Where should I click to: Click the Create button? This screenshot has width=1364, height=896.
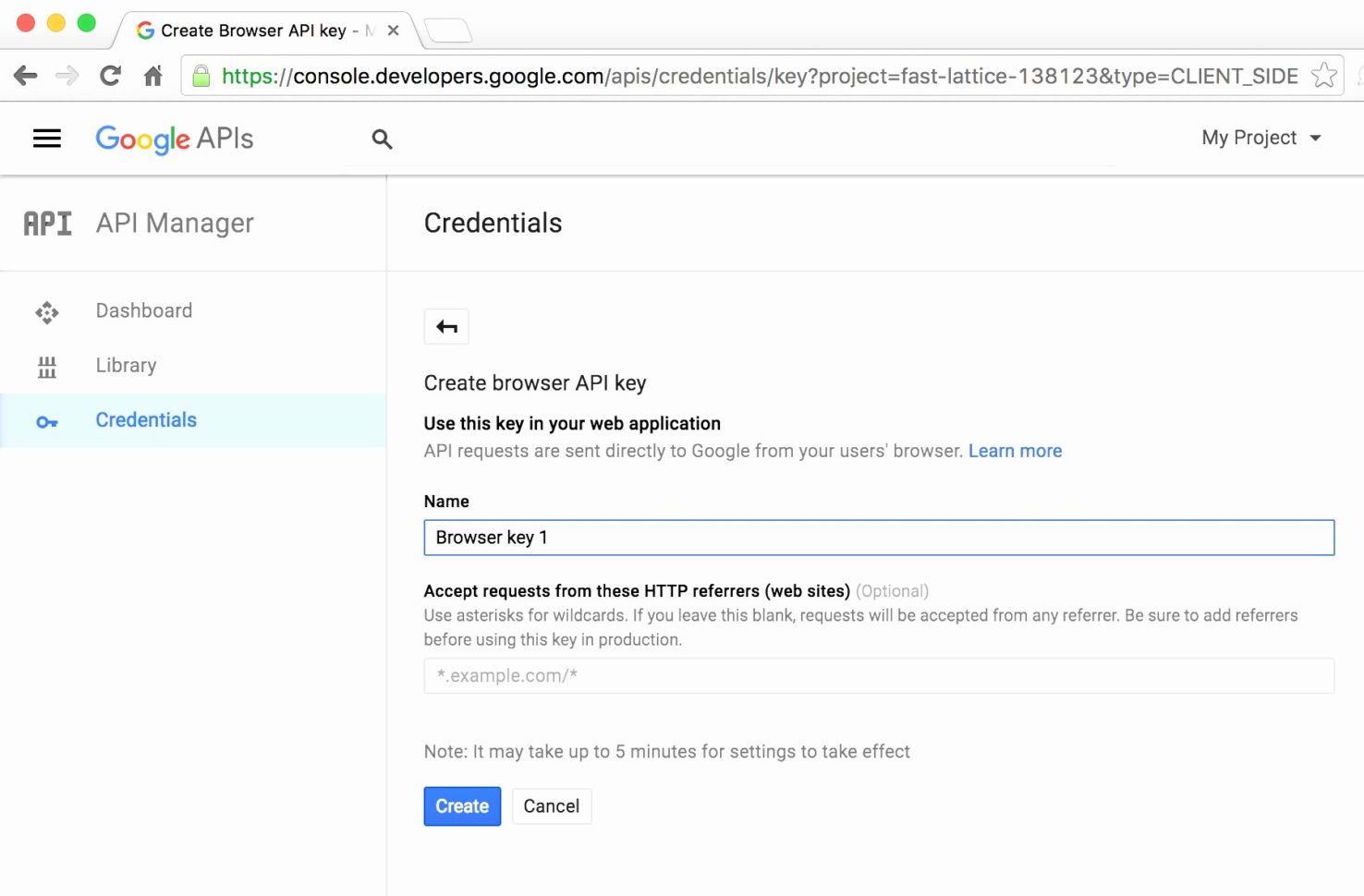click(462, 805)
